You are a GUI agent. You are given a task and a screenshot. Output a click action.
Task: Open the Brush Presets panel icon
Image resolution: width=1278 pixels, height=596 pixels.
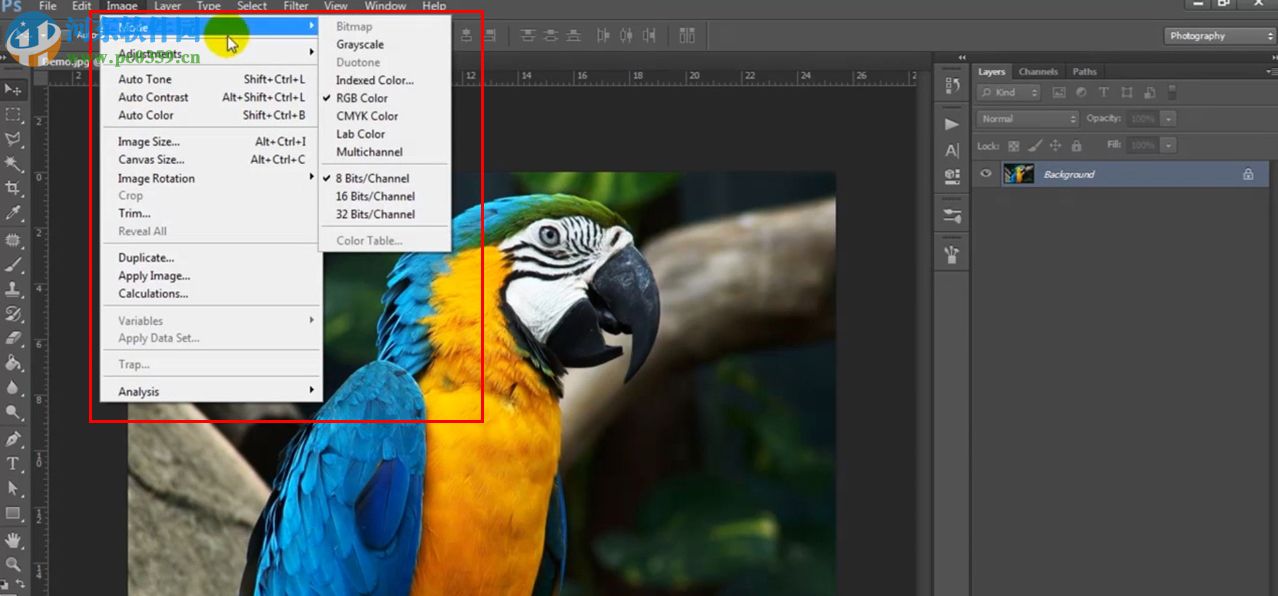pyautogui.click(x=952, y=216)
